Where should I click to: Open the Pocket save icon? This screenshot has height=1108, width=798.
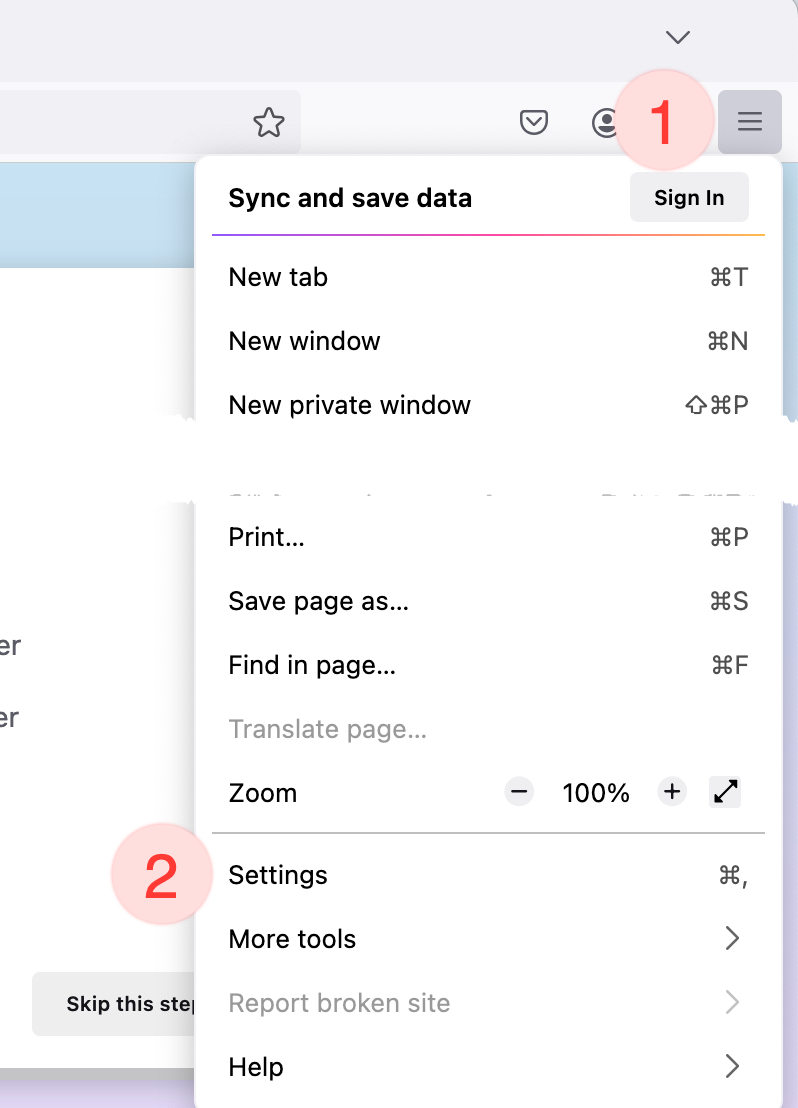point(535,123)
